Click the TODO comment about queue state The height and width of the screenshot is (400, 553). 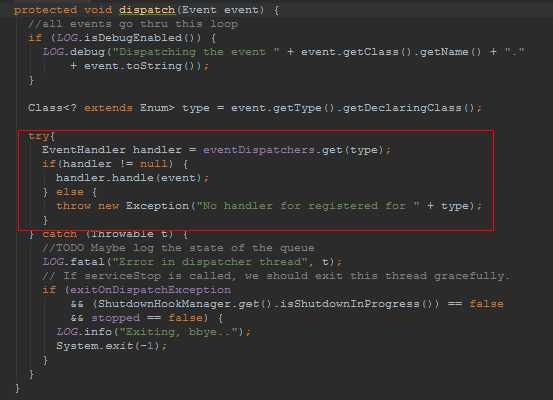(178, 248)
